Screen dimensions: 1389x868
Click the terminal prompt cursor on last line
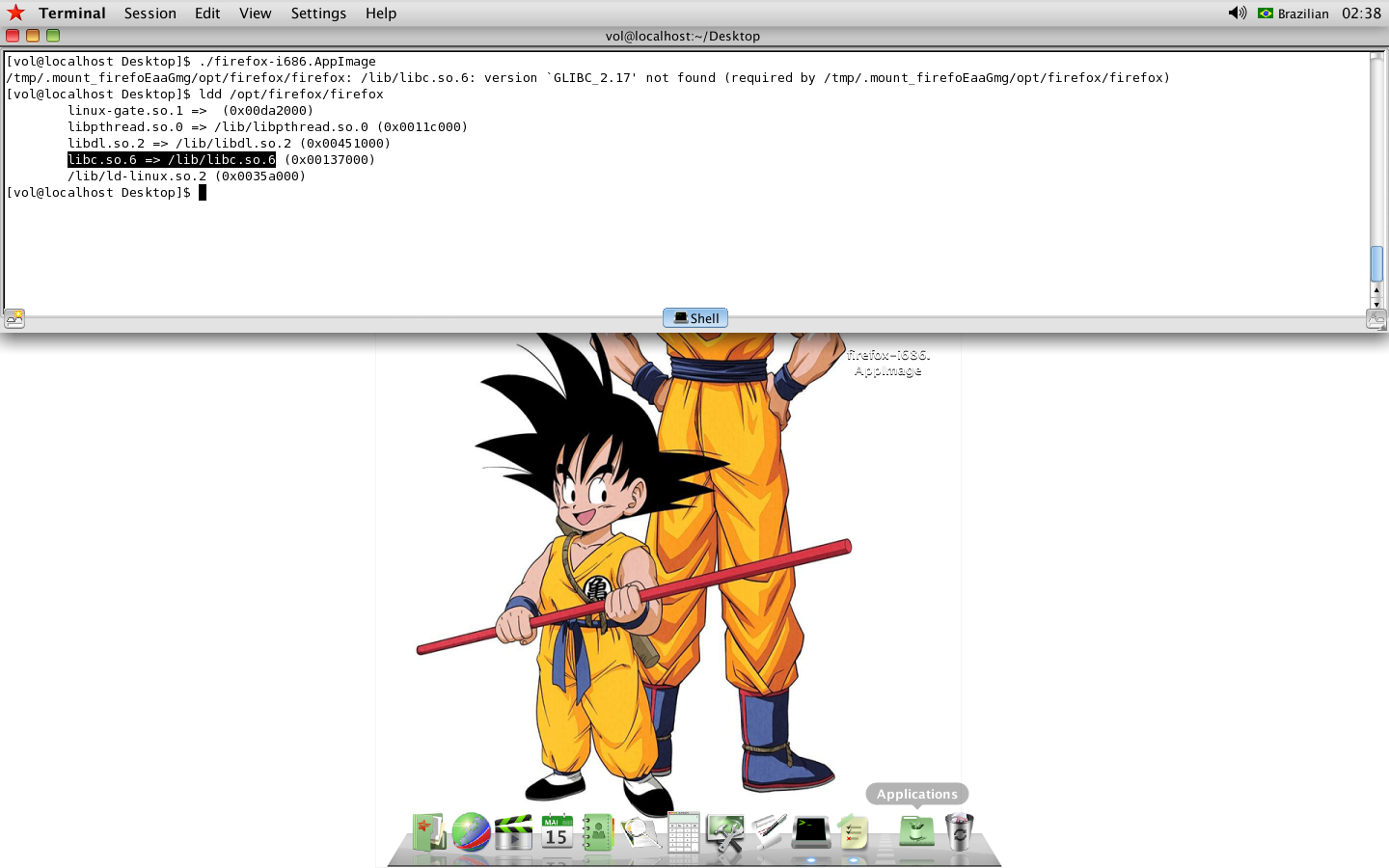(203, 193)
